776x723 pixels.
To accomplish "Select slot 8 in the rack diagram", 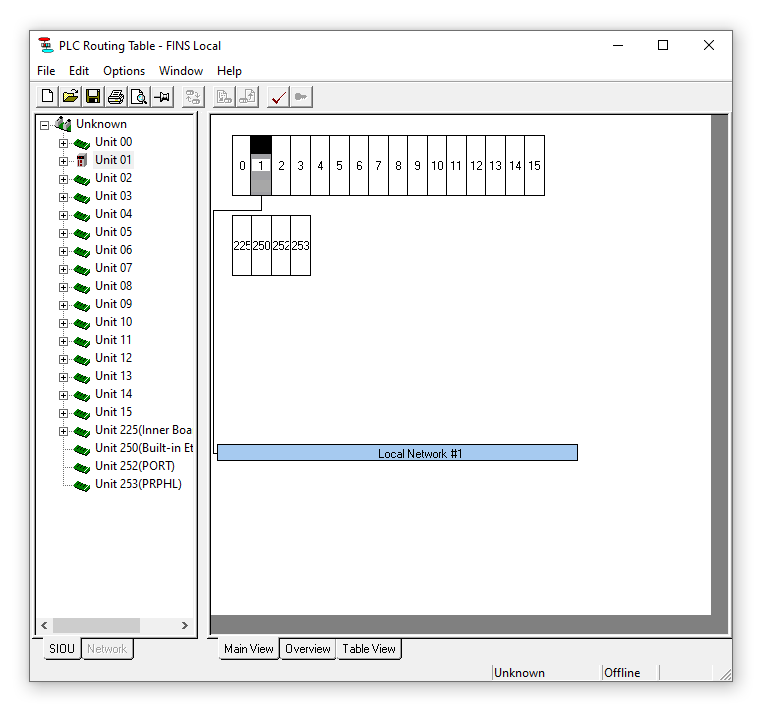I will point(398,166).
